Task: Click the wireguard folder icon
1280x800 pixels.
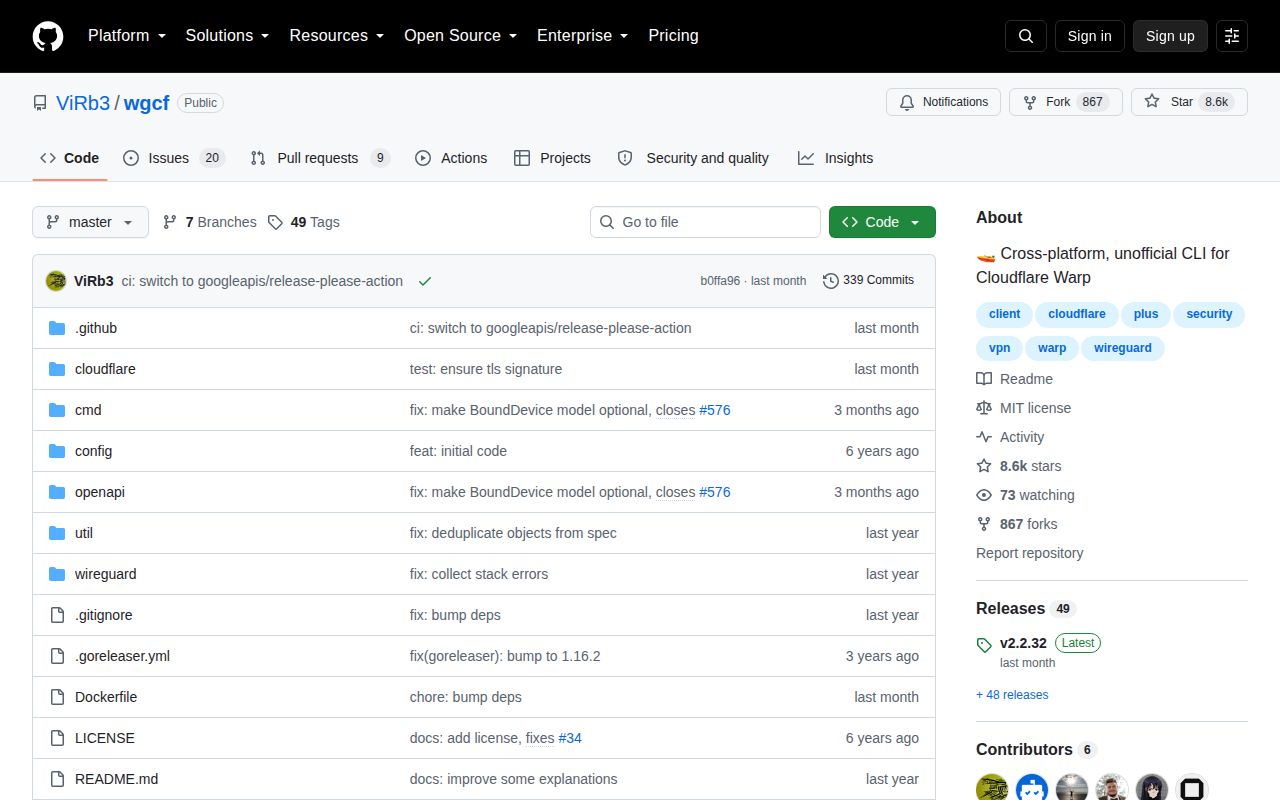Action: (x=57, y=574)
